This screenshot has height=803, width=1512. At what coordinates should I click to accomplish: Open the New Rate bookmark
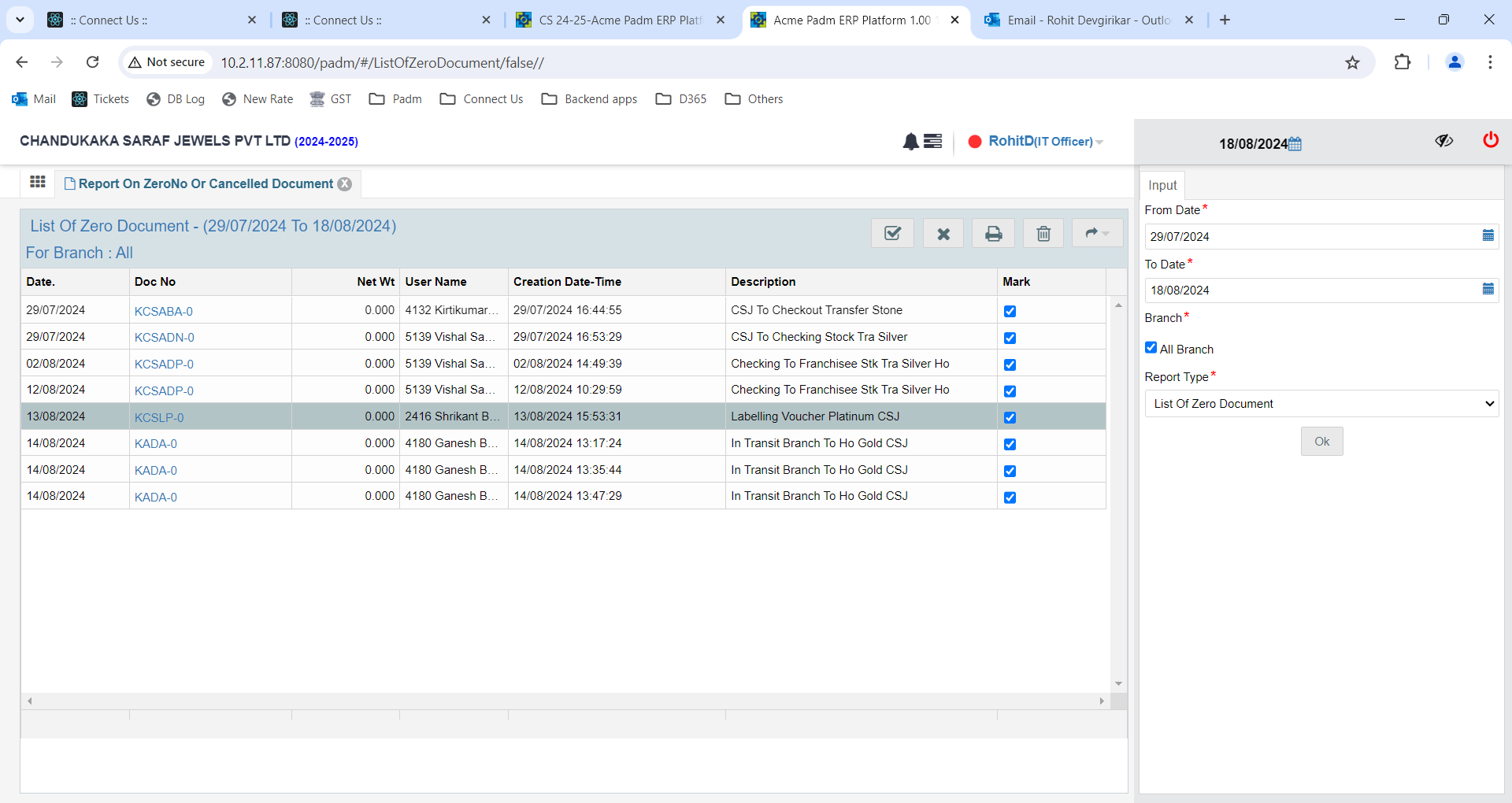pos(258,99)
